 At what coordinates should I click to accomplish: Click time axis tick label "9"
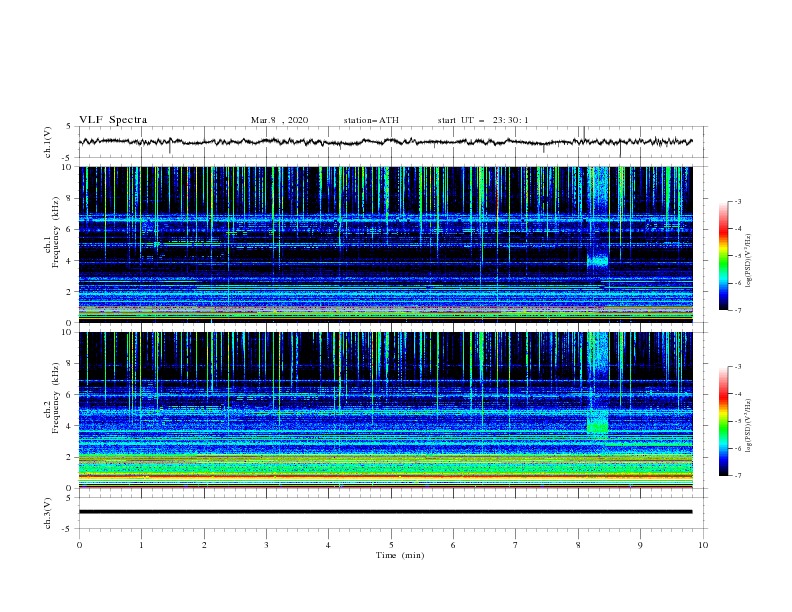pyautogui.click(x=640, y=545)
